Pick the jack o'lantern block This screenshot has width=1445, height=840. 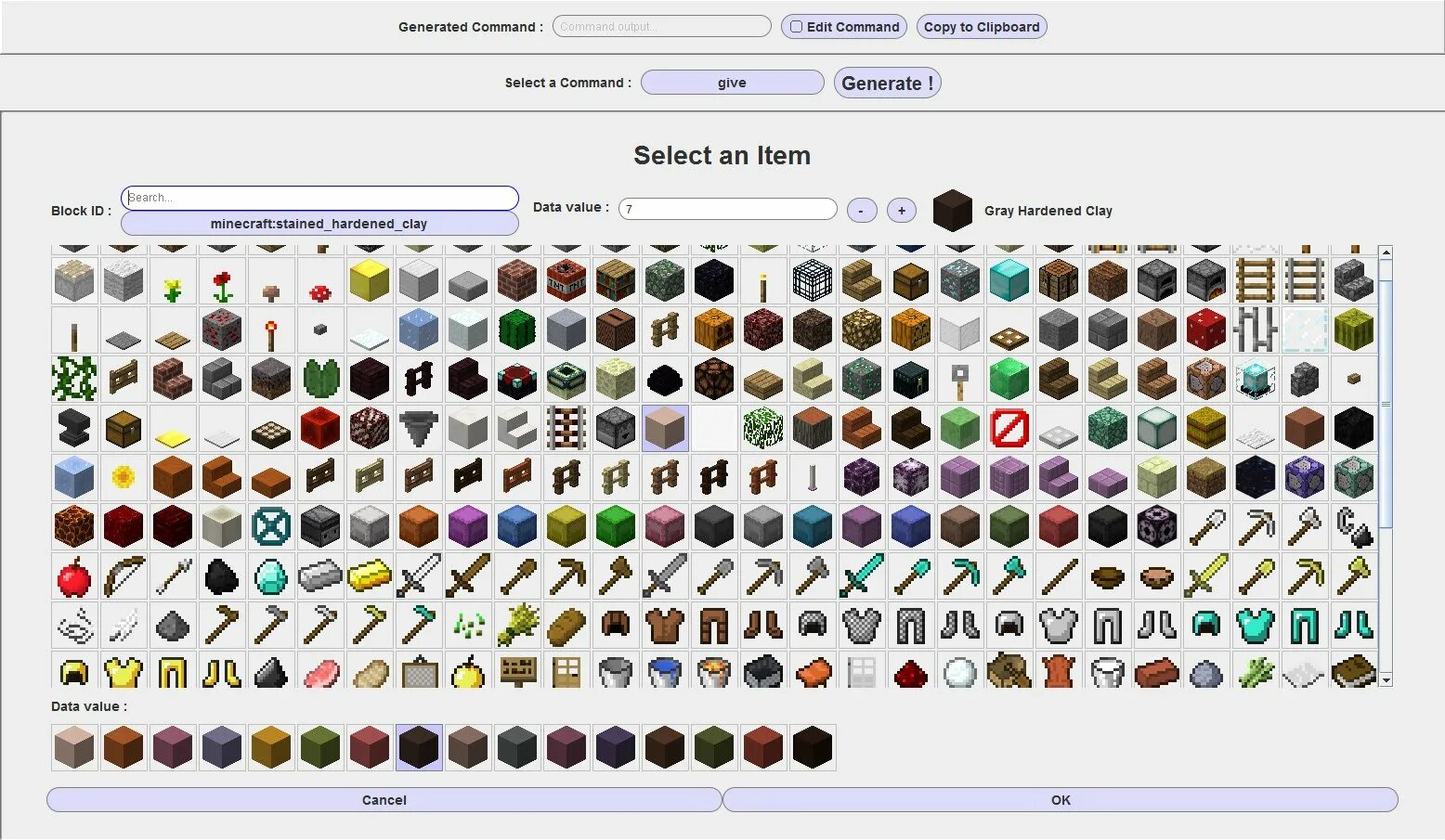click(911, 330)
